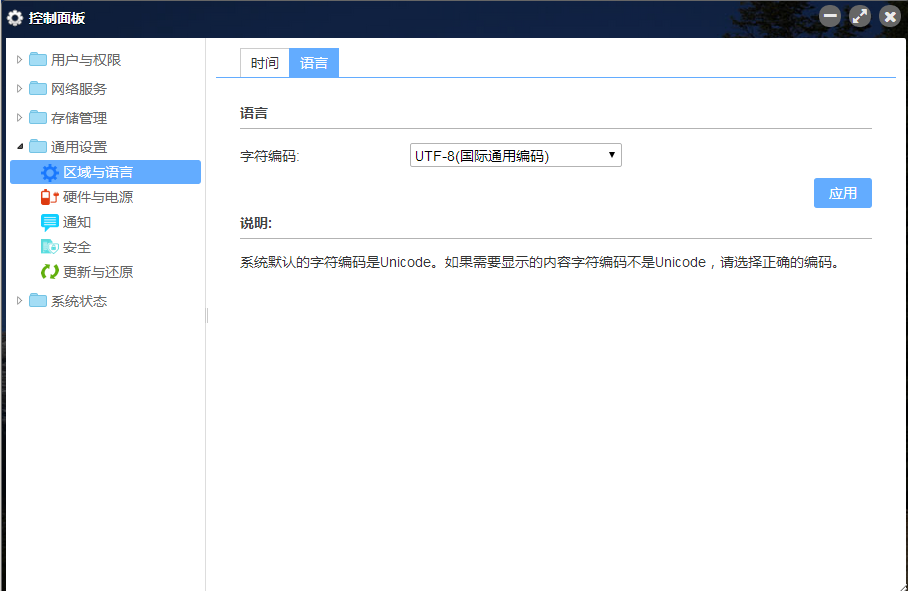Switch to the 时间 tab
This screenshot has width=908, height=591.
pos(265,63)
